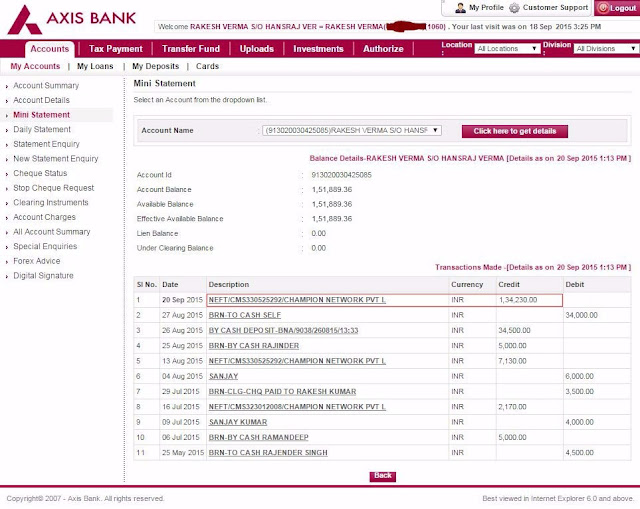Select the debit amount 34,000.00

pyautogui.click(x=581, y=315)
